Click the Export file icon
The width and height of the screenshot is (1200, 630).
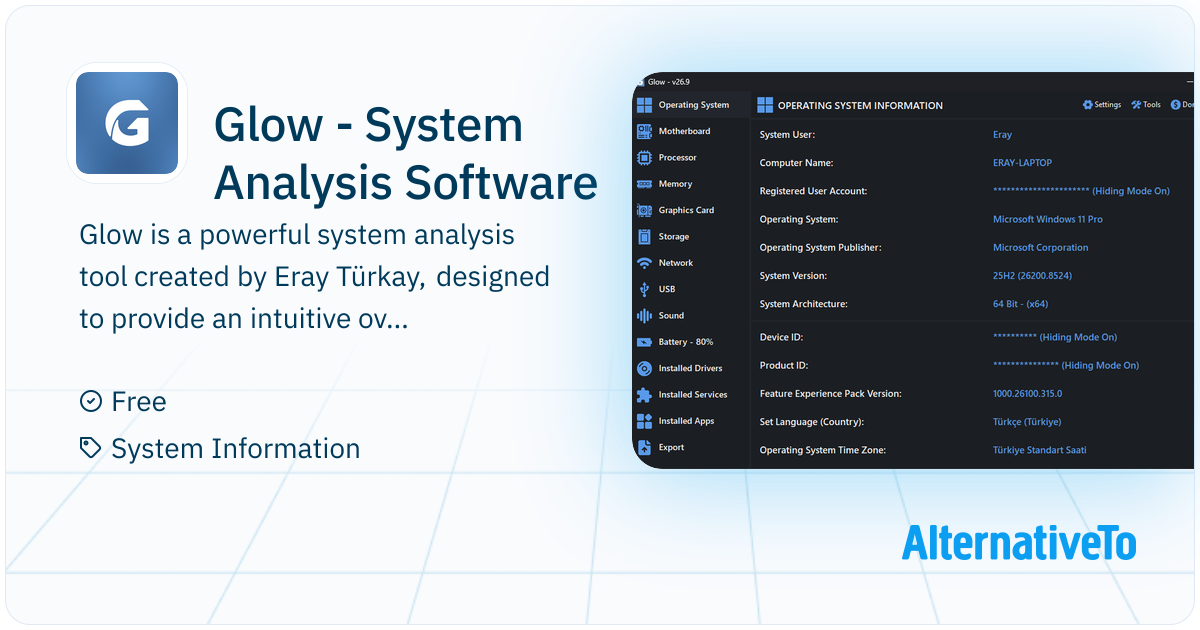(x=644, y=447)
